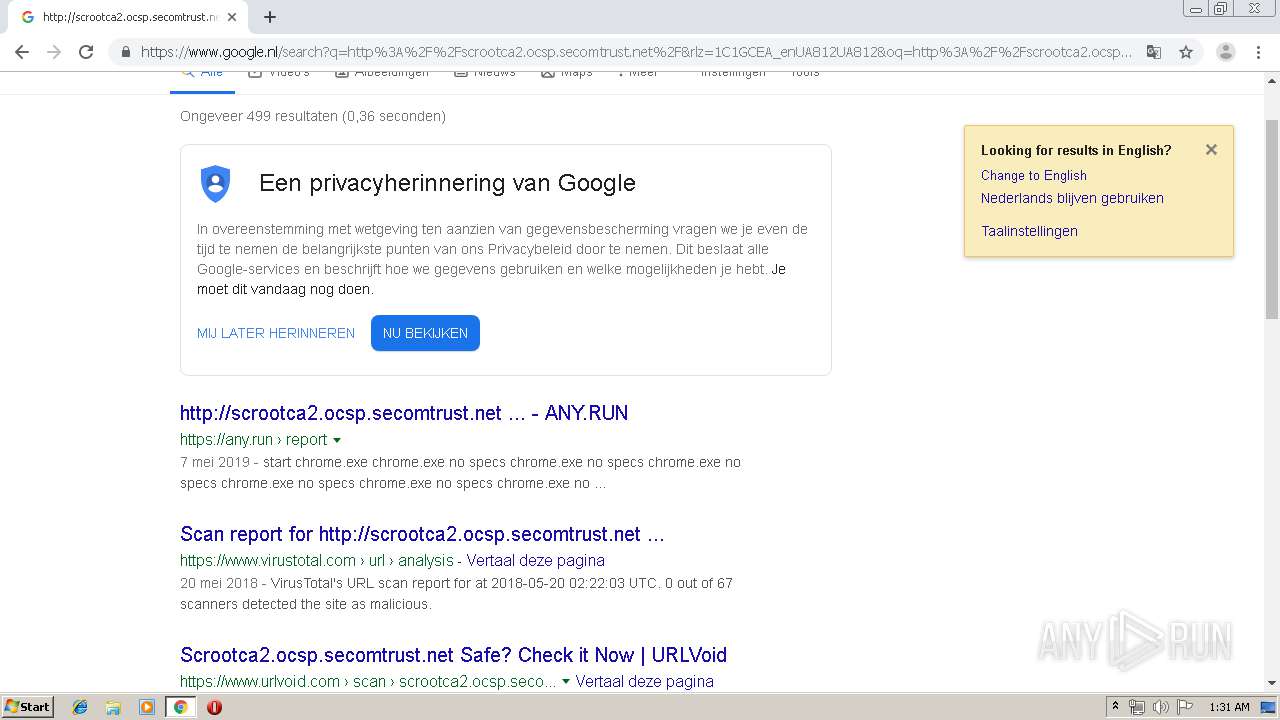Viewport: 1280px width, 720px height.
Task: Click the red Opera taskbar icon
Action: coord(214,707)
